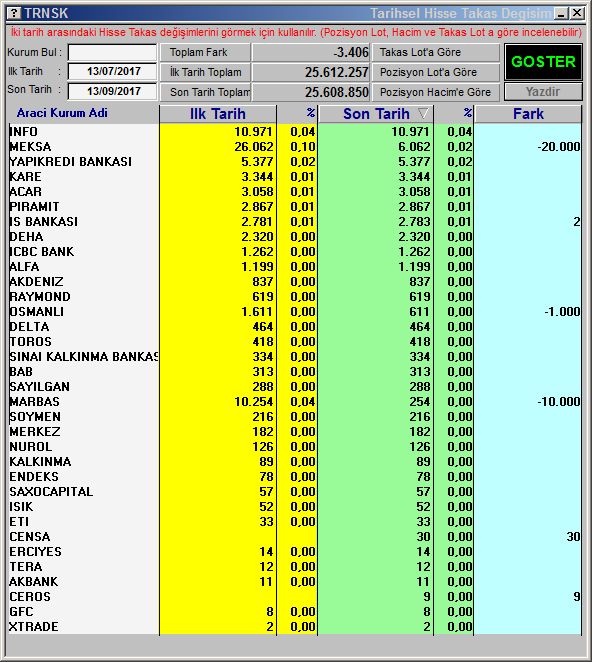Select the ENDEKS row
592x662 pixels.
click(295, 477)
